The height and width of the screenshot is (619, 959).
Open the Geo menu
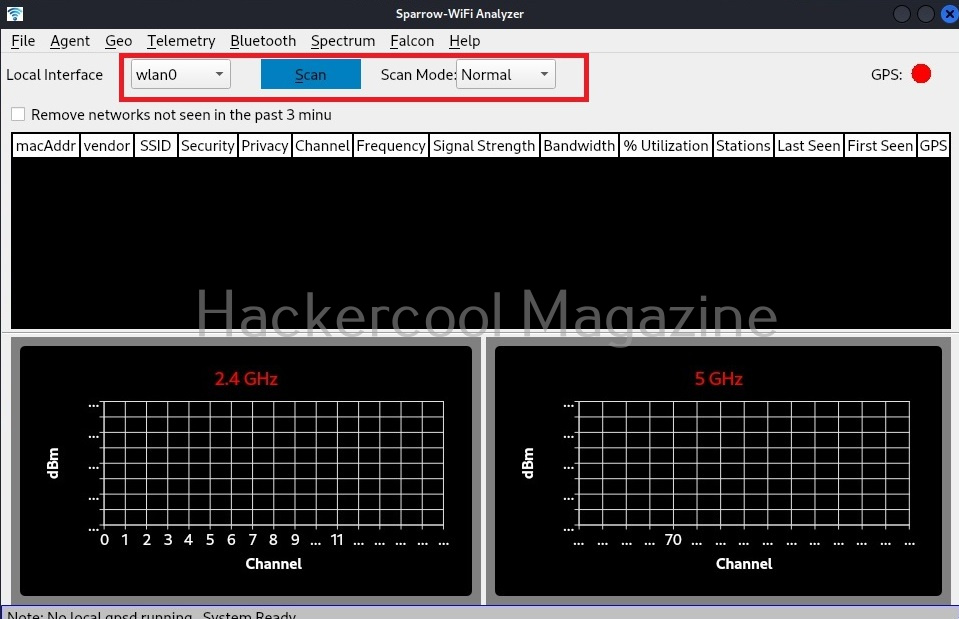click(x=118, y=41)
